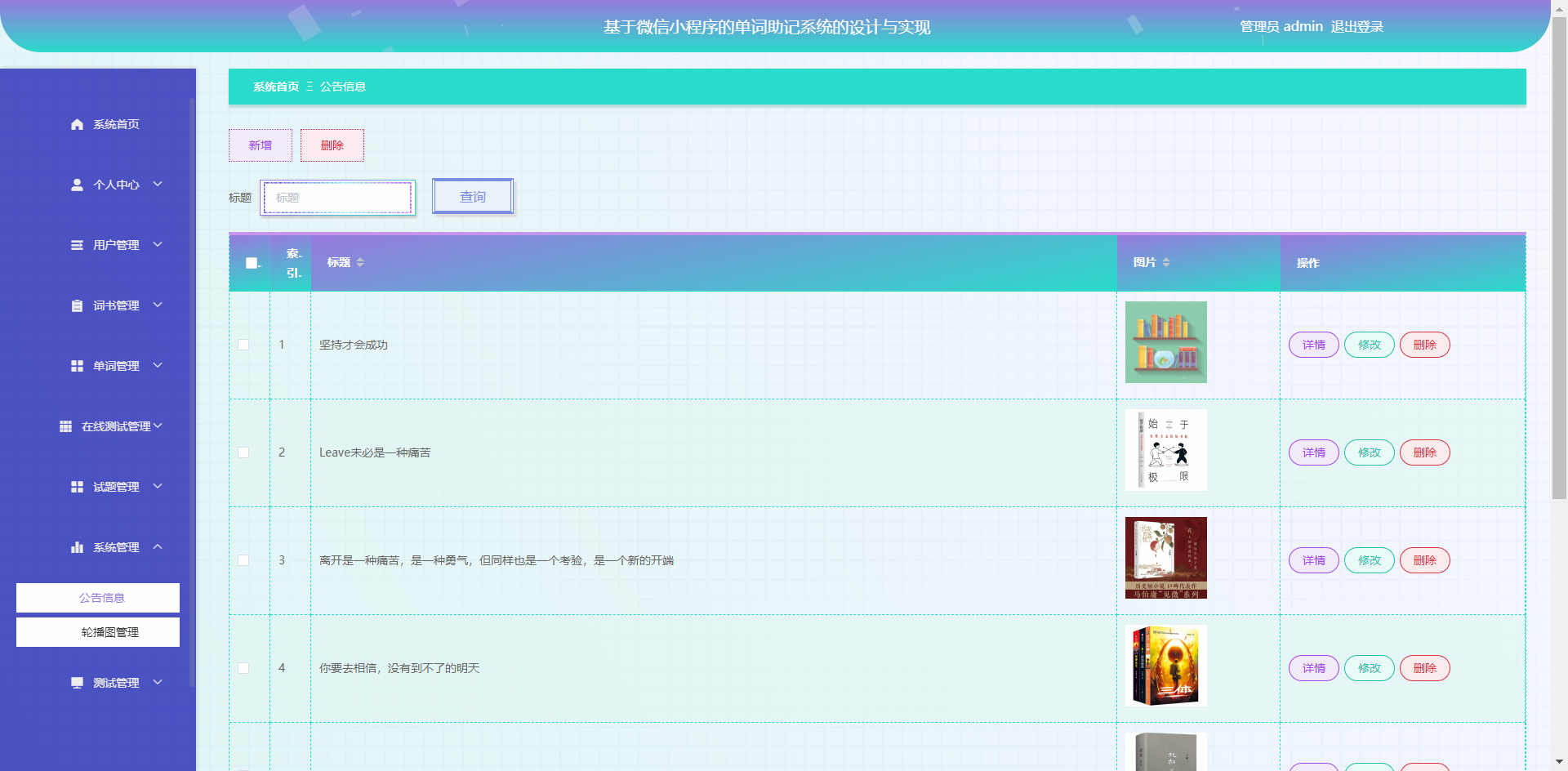
Task: Sort table by the 标题 column arrows
Action: pyautogui.click(x=360, y=262)
